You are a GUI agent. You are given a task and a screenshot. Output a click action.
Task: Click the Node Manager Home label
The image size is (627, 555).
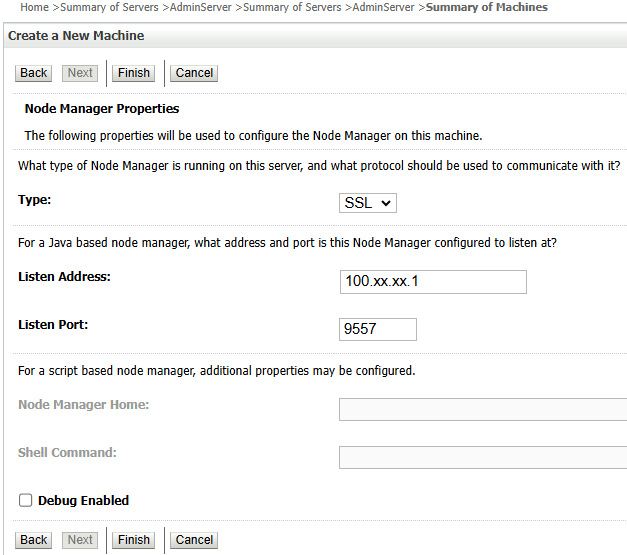[84, 405]
